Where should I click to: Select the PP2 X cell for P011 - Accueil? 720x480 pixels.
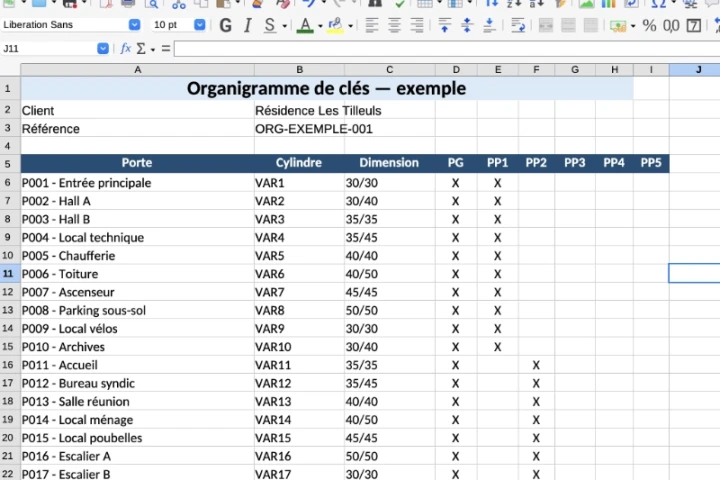pyautogui.click(x=536, y=365)
